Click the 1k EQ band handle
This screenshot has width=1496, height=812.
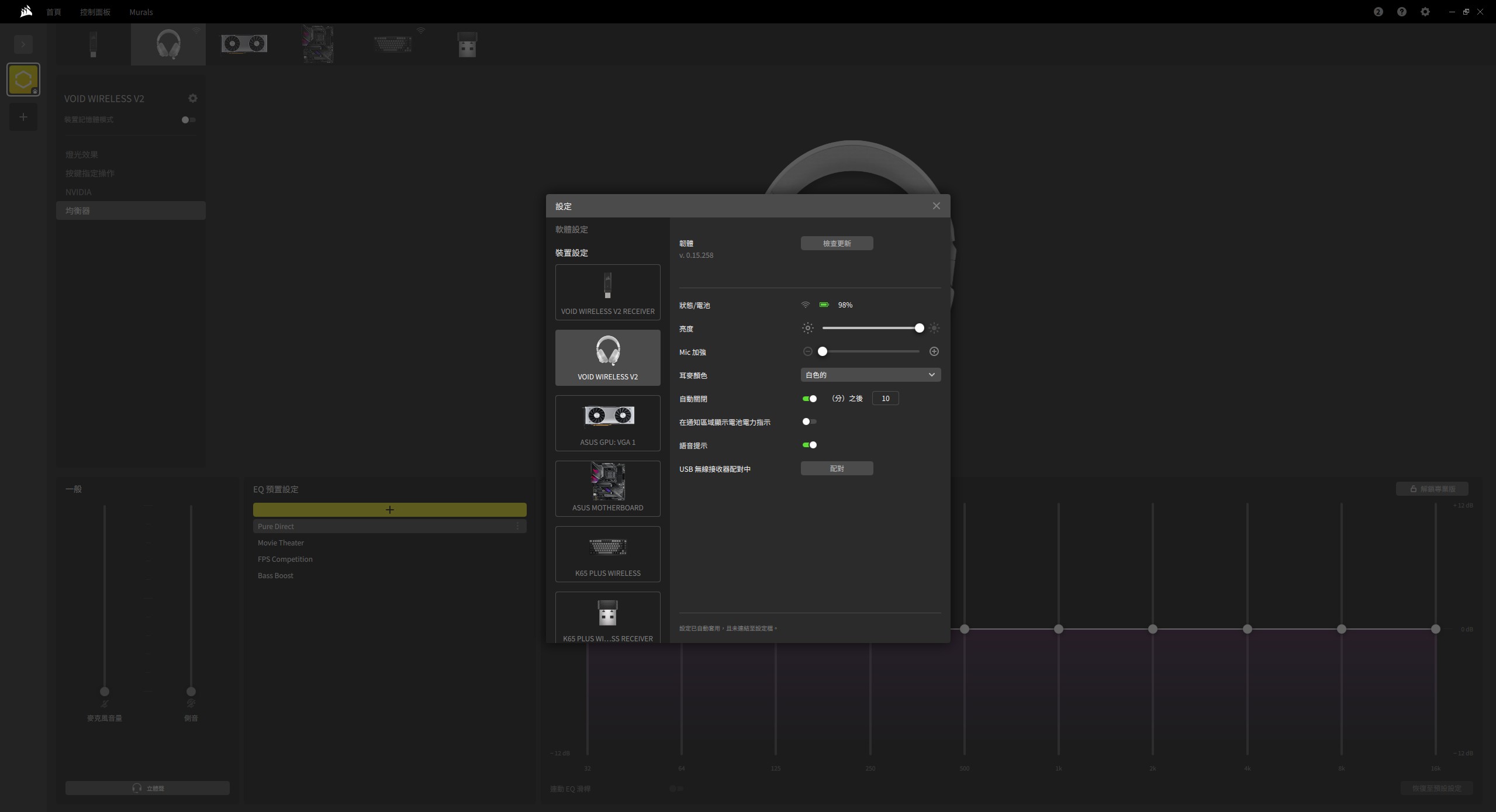pos(1058,629)
